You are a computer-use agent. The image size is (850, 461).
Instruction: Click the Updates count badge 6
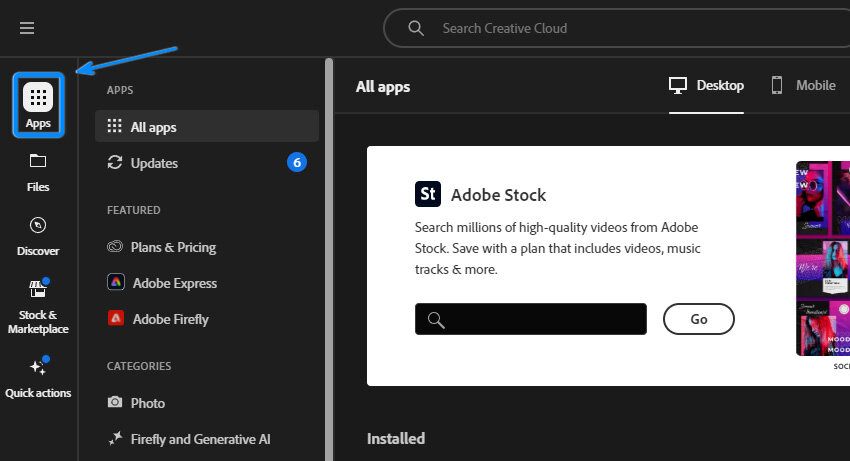[x=297, y=162]
